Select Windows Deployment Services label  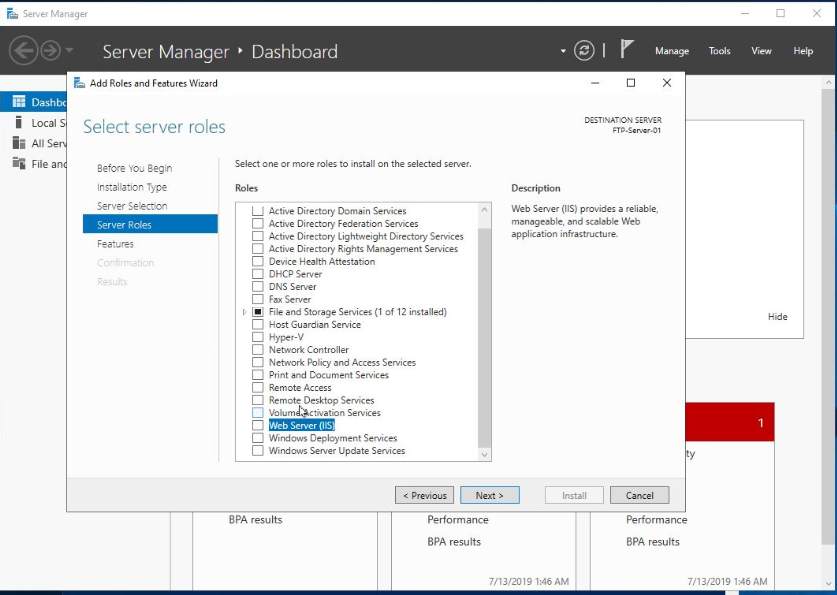coord(333,438)
